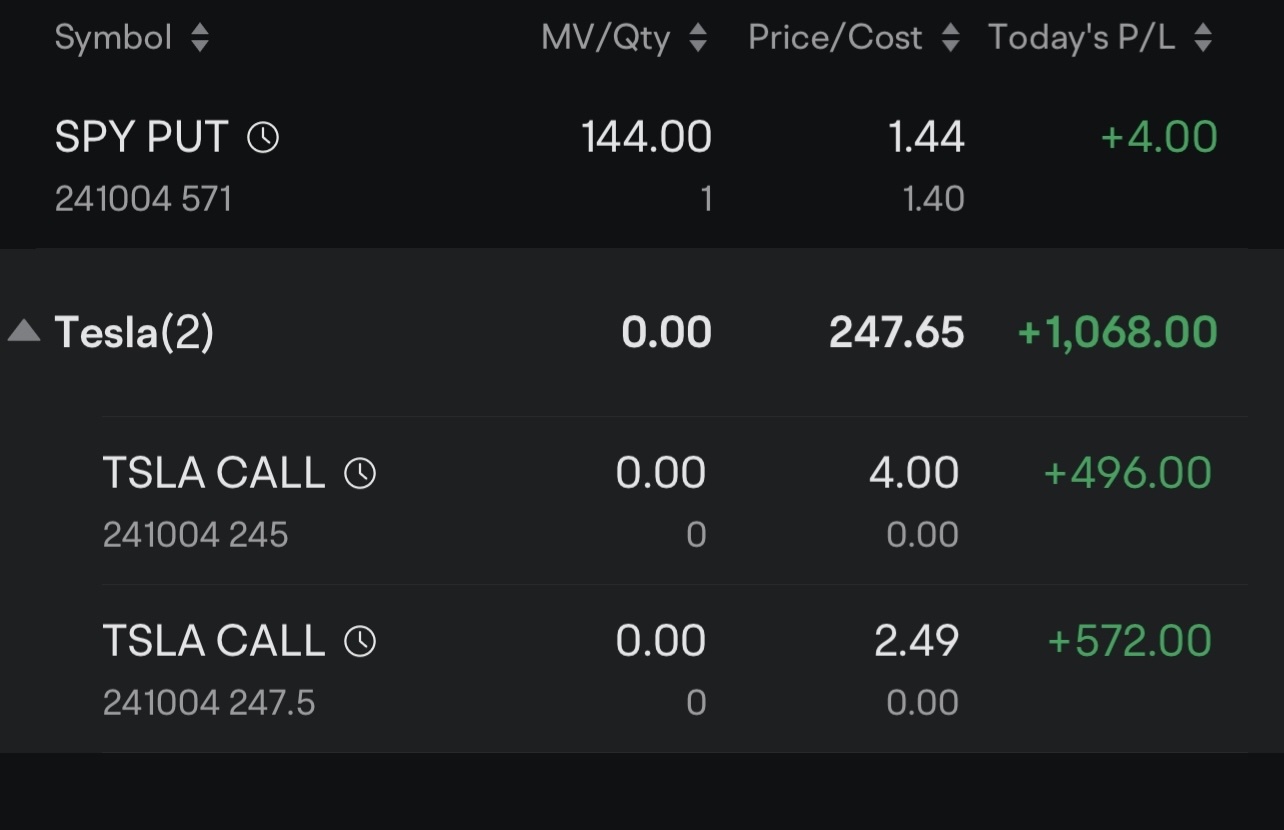Click the +496.00 profit value
The height and width of the screenshot is (830, 1284).
(x=1127, y=473)
